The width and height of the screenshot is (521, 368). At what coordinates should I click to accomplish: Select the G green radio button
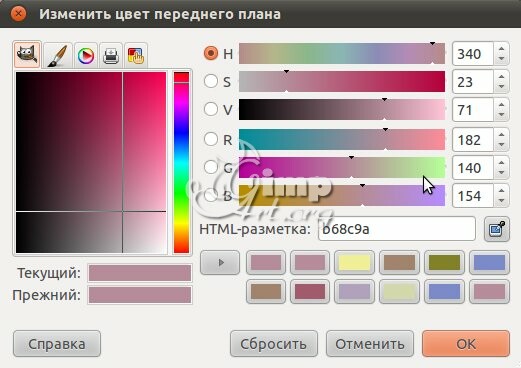tap(211, 167)
